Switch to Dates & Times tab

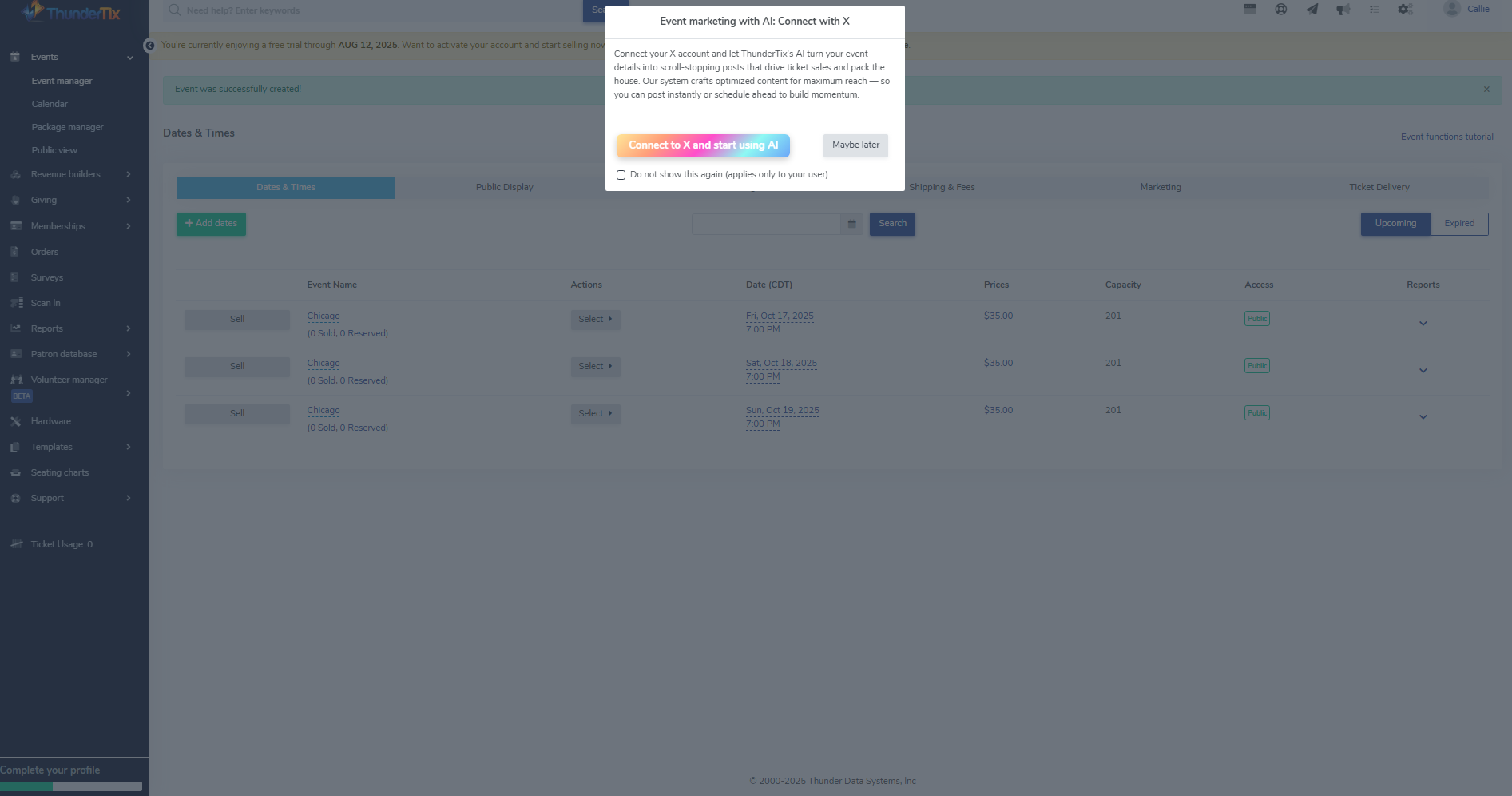(286, 188)
